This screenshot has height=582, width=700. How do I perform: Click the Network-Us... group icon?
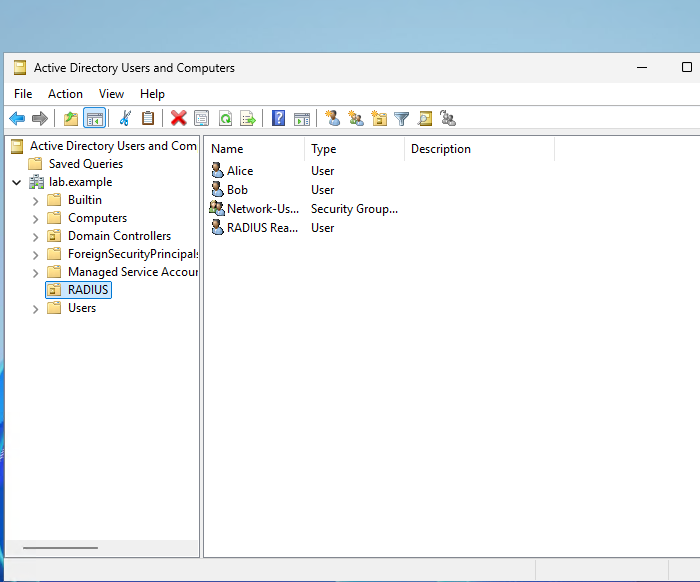217,208
